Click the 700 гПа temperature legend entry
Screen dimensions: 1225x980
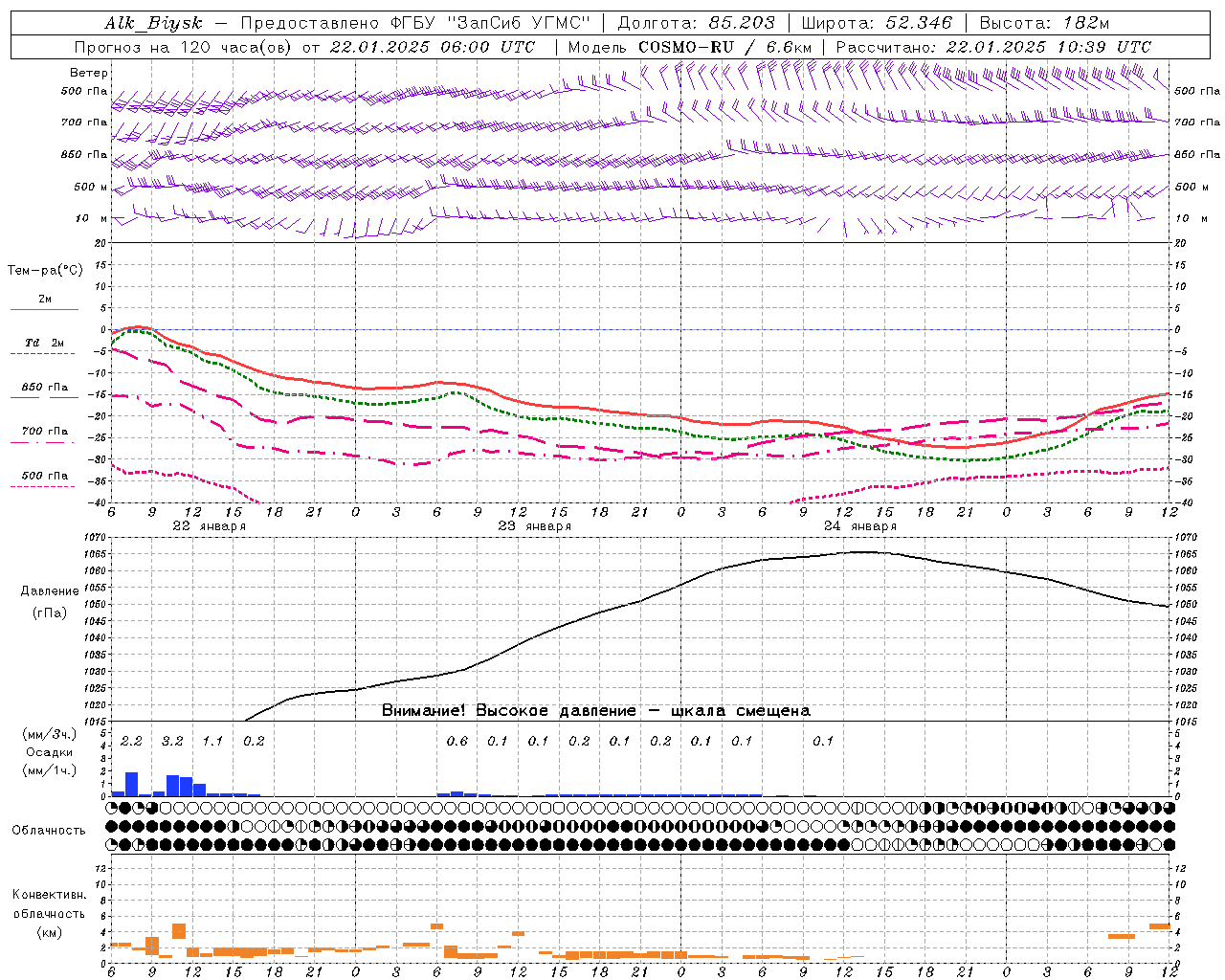pos(45,432)
